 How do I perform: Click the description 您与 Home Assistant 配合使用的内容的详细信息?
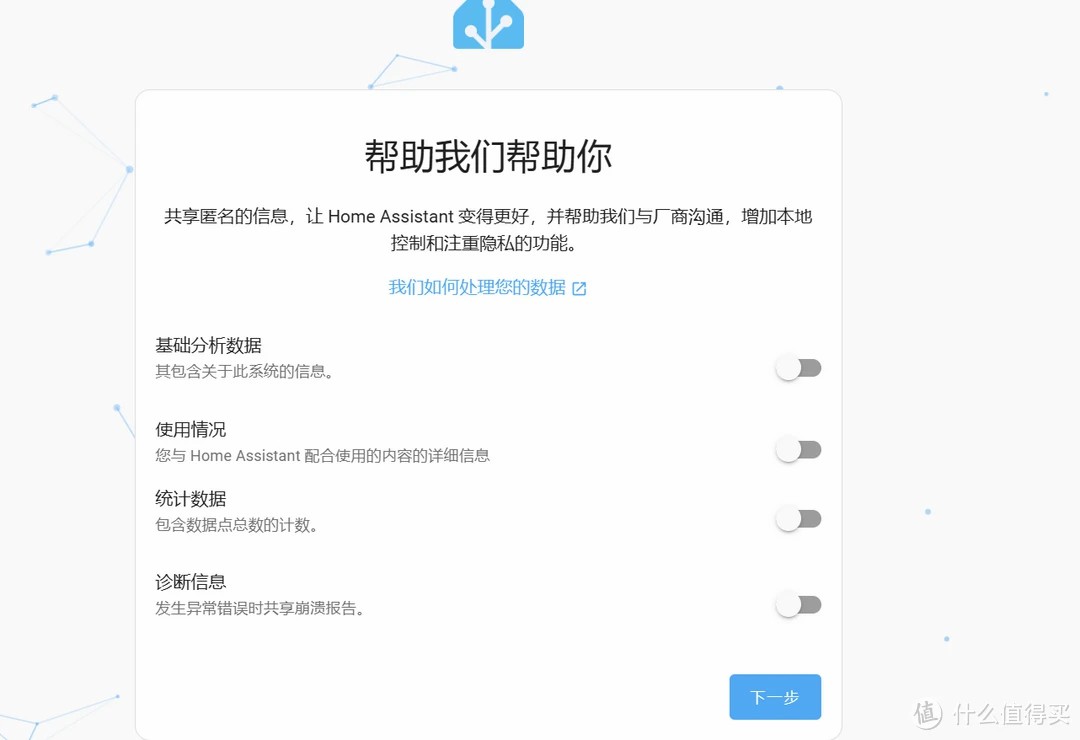(322, 456)
